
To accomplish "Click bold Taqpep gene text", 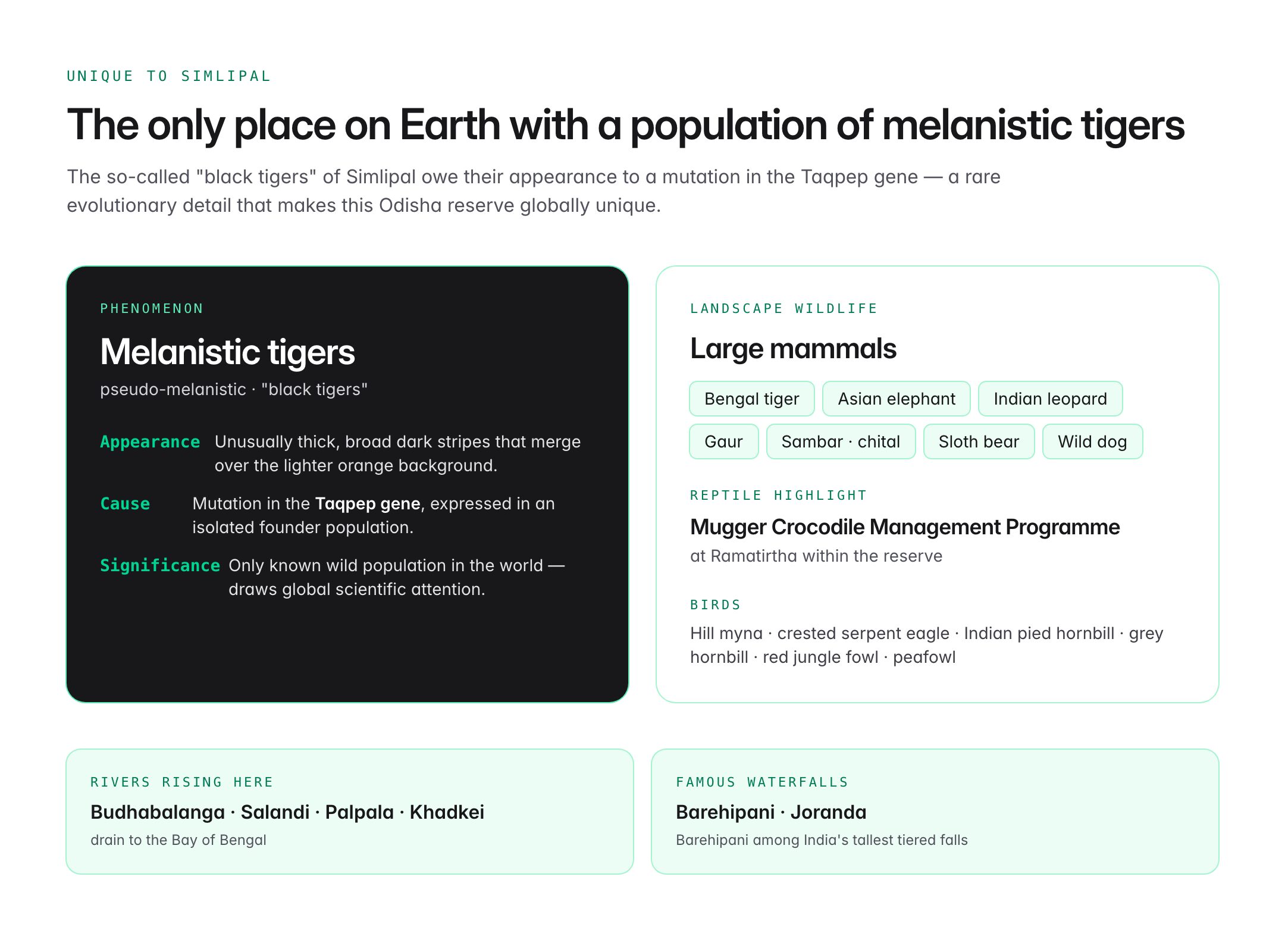I will click(368, 504).
